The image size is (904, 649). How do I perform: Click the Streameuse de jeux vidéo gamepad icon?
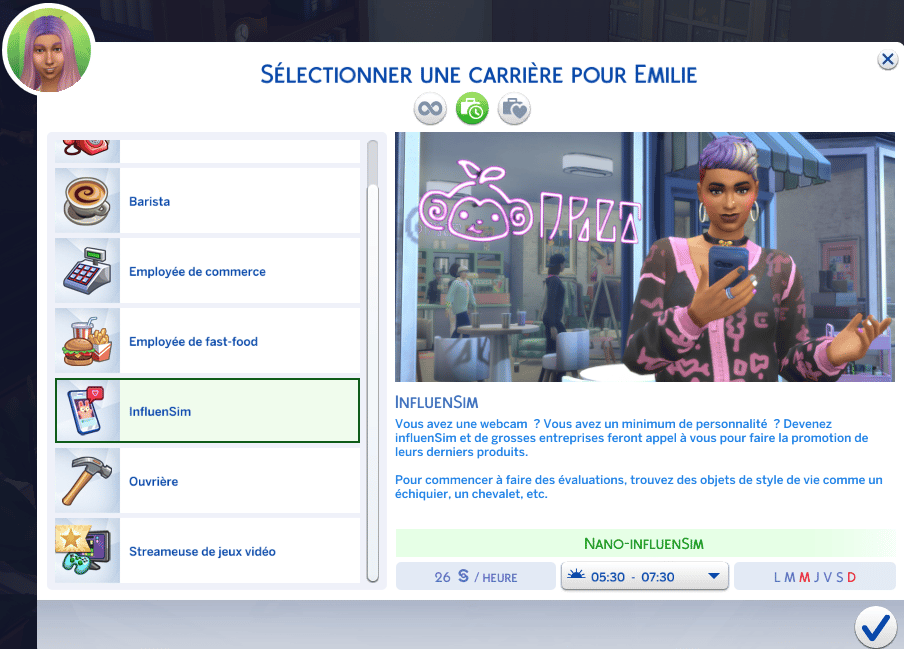click(x=84, y=550)
